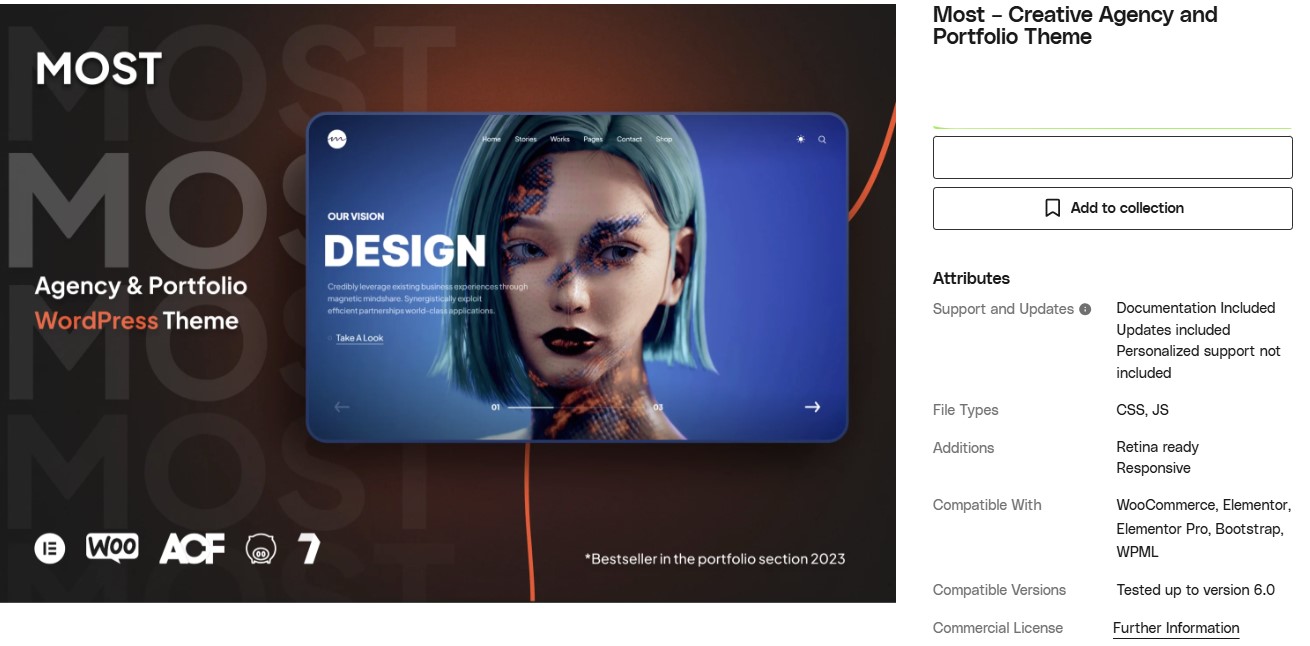This screenshot has height=646, width=1310.
Task: Click the number 7 logo icon
Action: tap(310, 548)
